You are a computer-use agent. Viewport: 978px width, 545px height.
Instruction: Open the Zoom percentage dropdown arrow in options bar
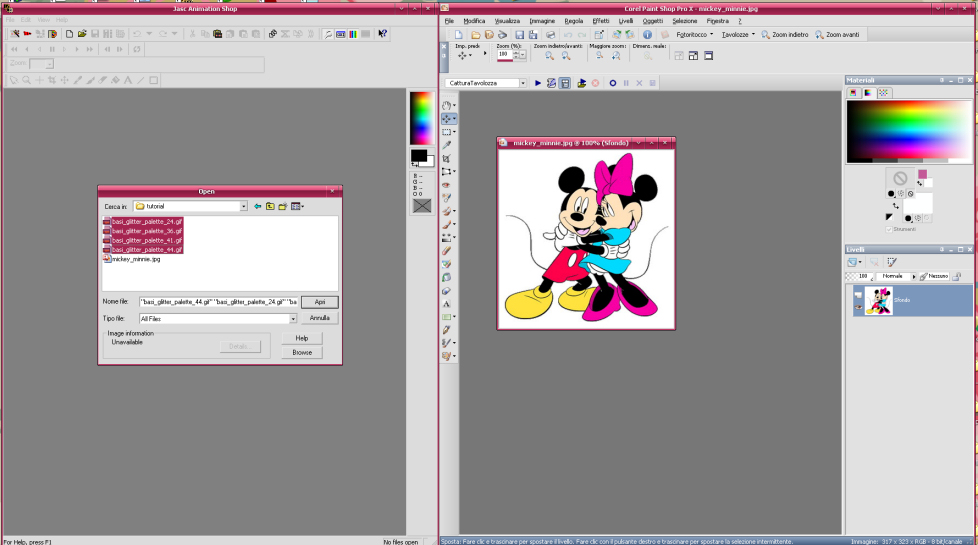tap(523, 55)
